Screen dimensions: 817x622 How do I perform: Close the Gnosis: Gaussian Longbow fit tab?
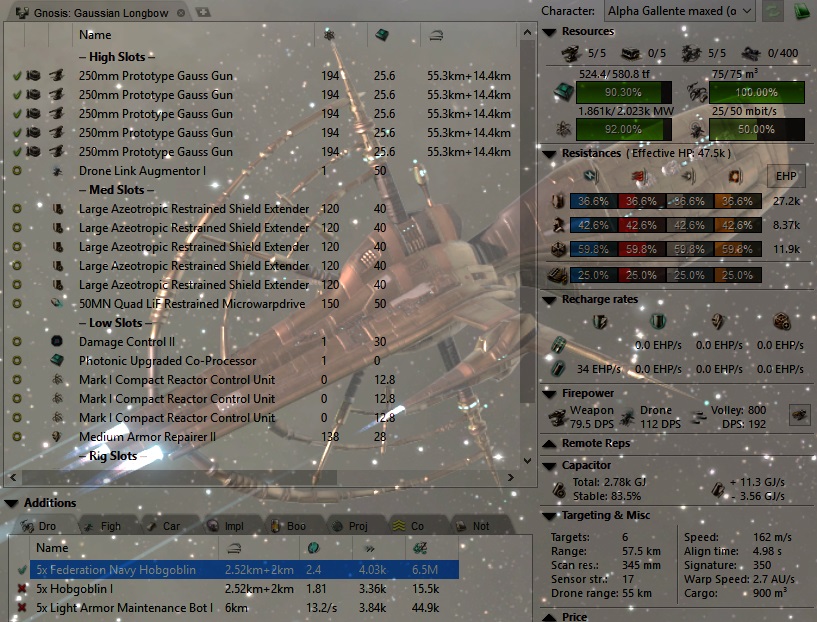click(181, 13)
